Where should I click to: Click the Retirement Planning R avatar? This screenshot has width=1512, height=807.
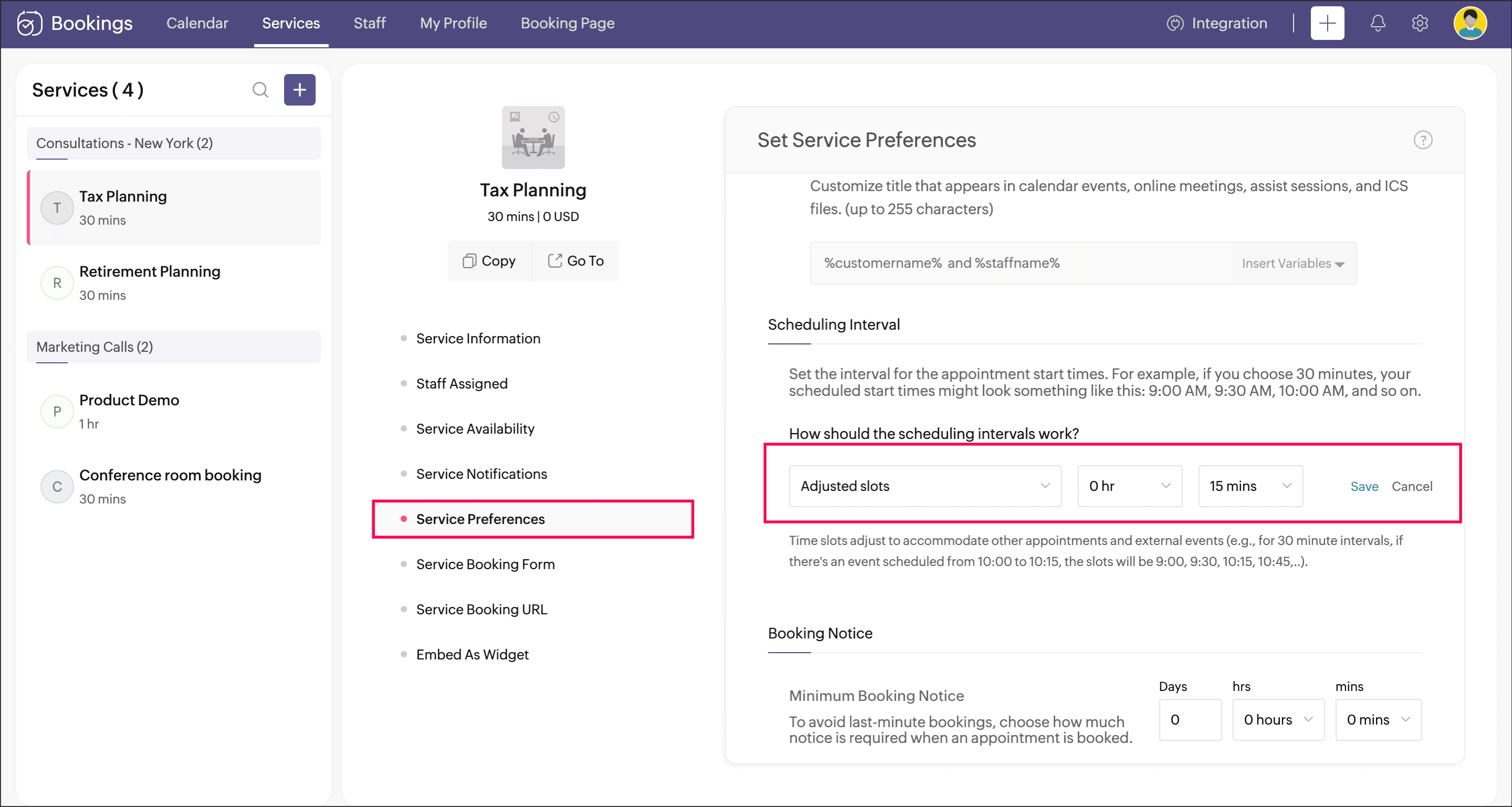click(x=57, y=283)
